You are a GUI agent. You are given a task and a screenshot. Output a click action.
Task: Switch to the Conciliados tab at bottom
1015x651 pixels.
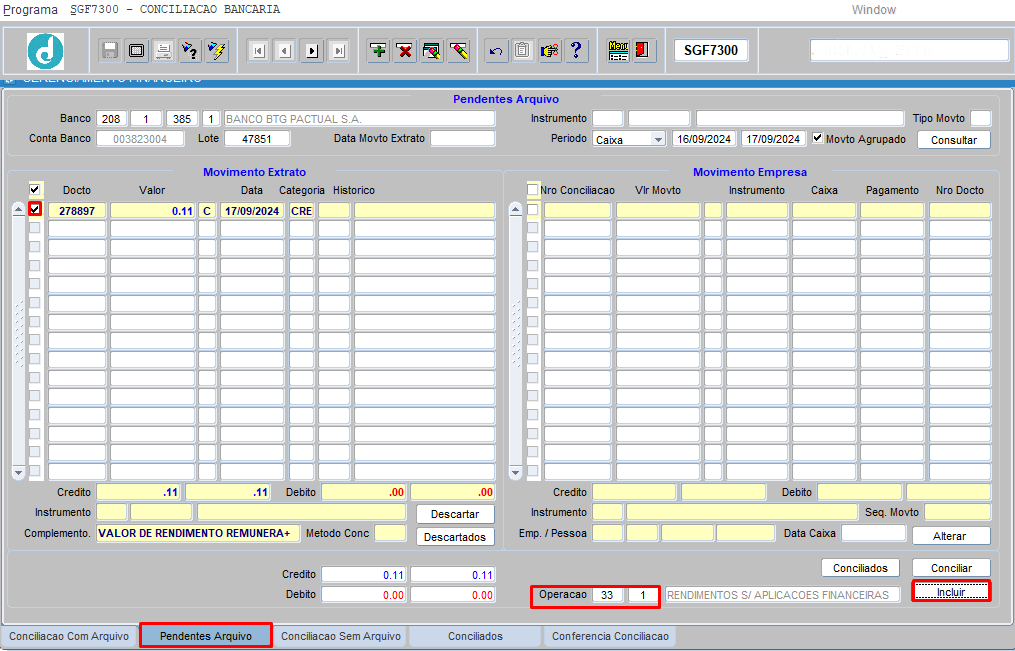pyautogui.click(x=475, y=636)
